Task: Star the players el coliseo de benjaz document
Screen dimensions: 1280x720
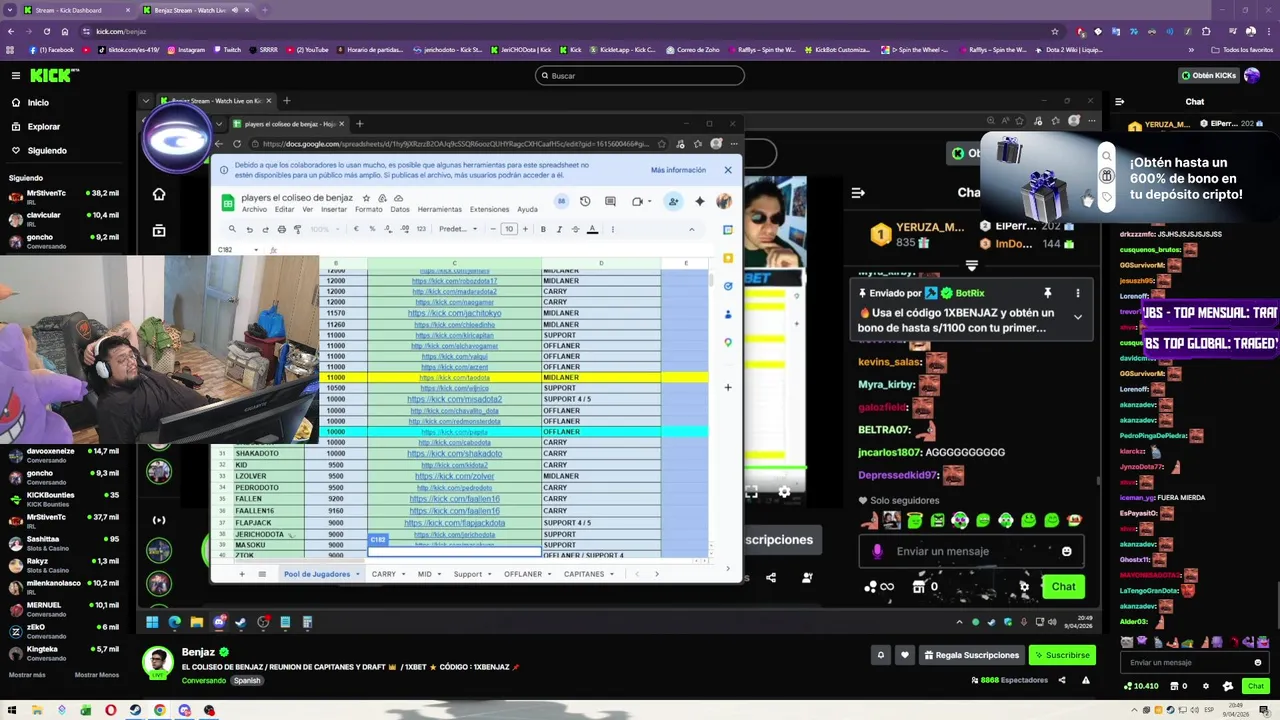Action: [366, 198]
